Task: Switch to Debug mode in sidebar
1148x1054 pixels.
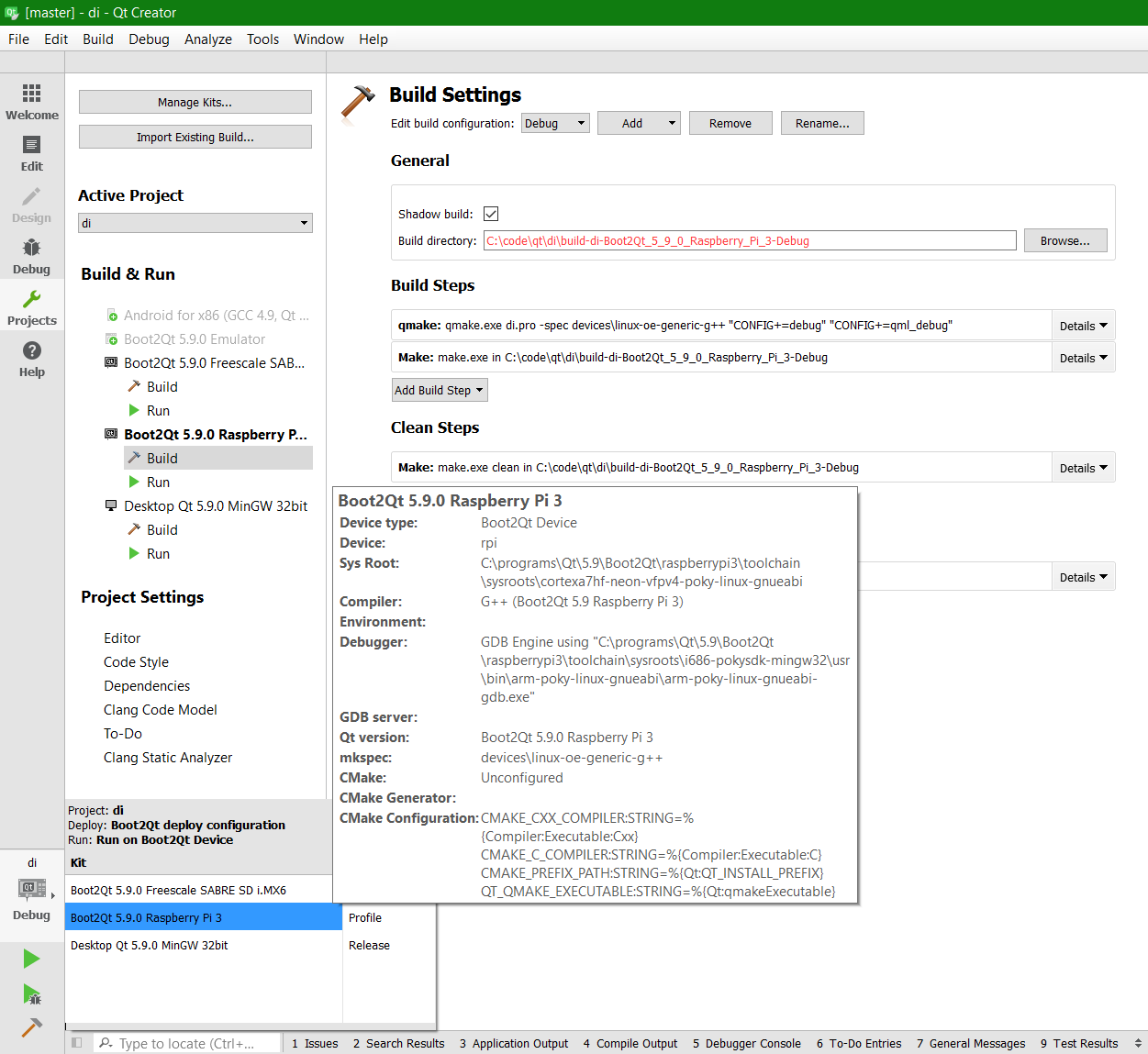Action: pos(32,256)
